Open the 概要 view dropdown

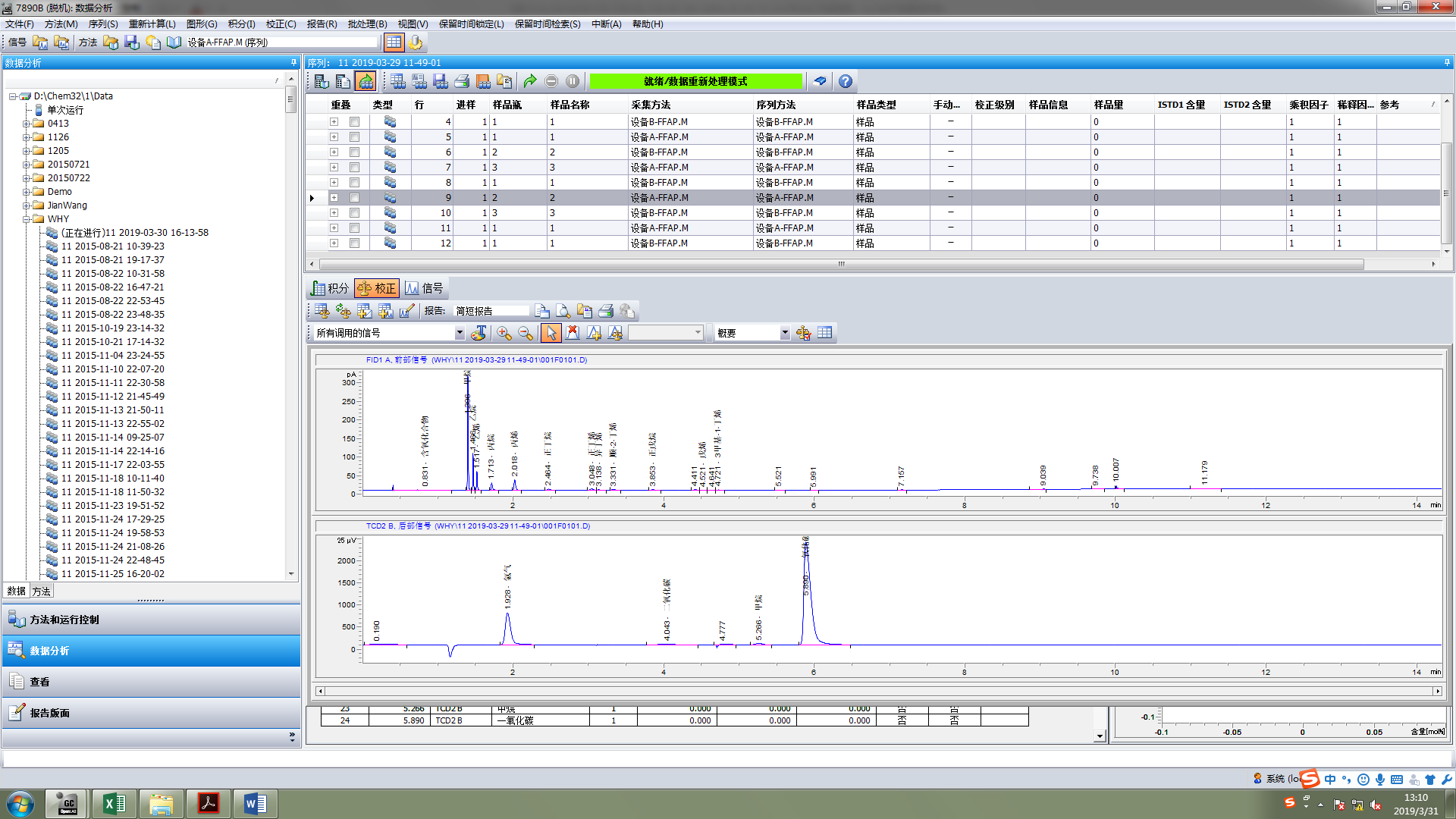click(784, 333)
